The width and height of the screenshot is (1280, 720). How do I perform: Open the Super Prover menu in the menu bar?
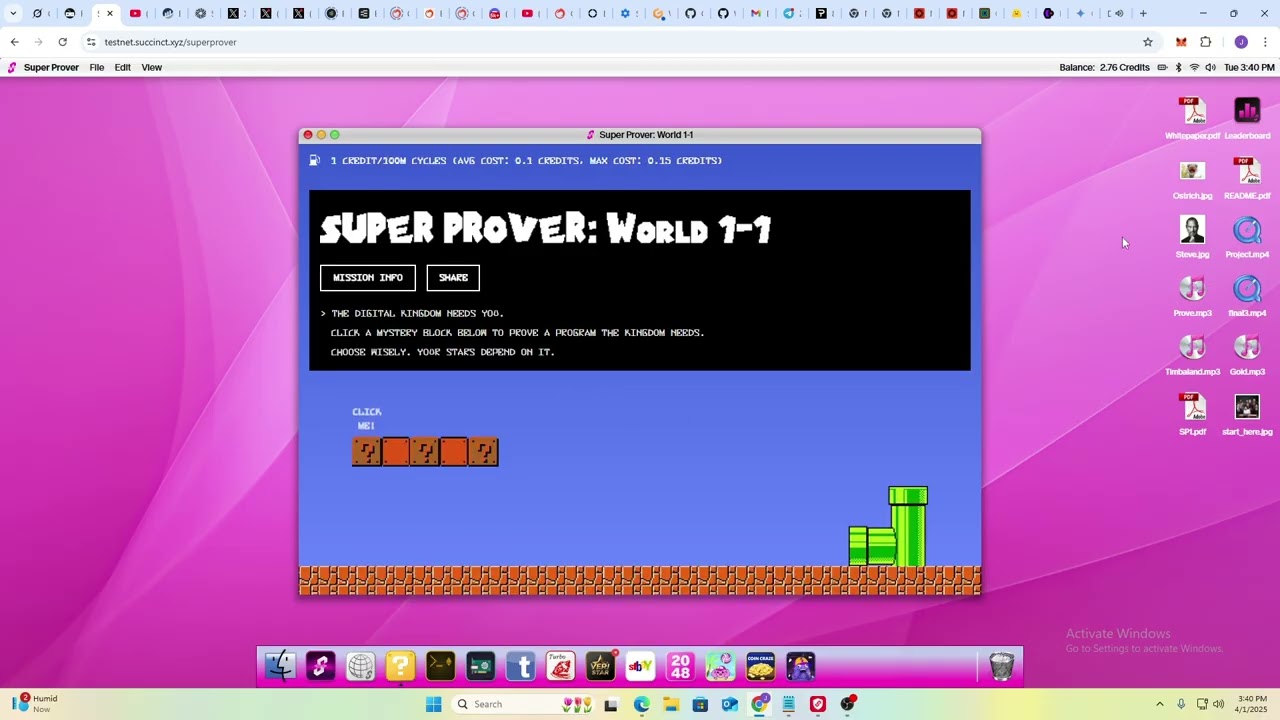pos(51,68)
